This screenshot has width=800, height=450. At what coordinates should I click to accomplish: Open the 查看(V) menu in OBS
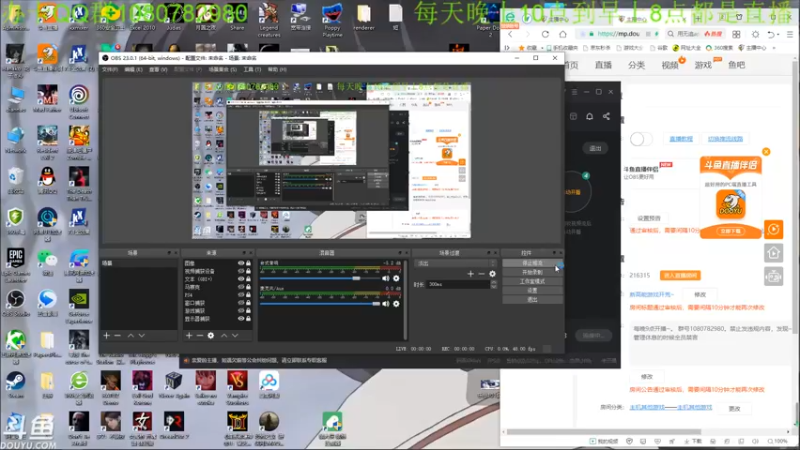[158, 69]
